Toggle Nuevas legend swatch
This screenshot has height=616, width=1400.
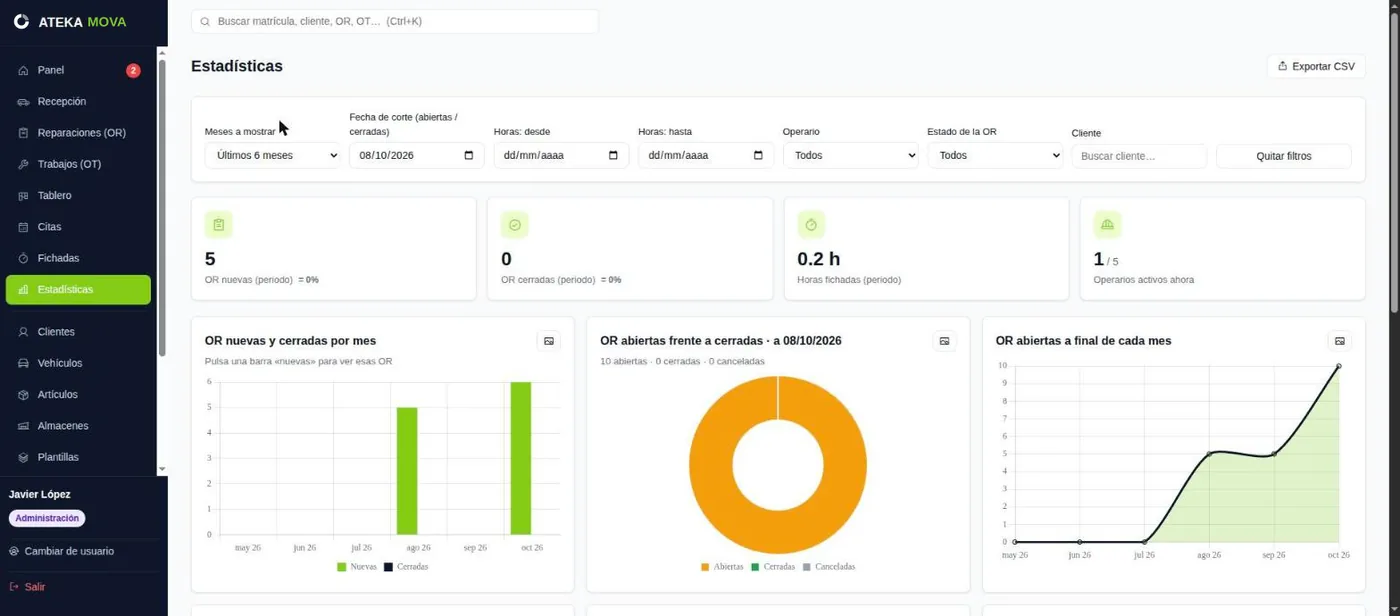[x=342, y=567]
